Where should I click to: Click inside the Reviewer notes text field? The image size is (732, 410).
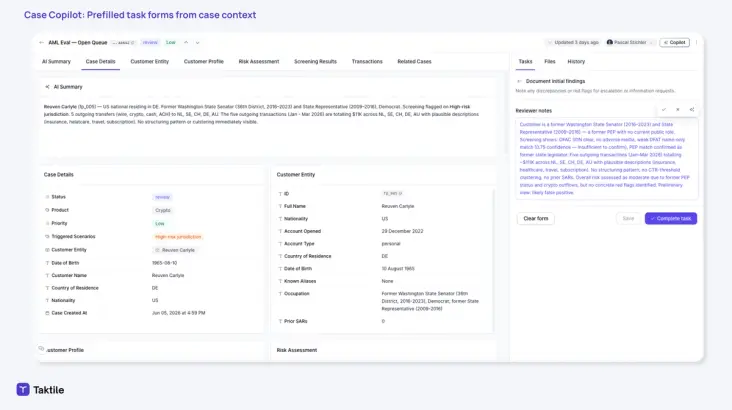[606, 159]
